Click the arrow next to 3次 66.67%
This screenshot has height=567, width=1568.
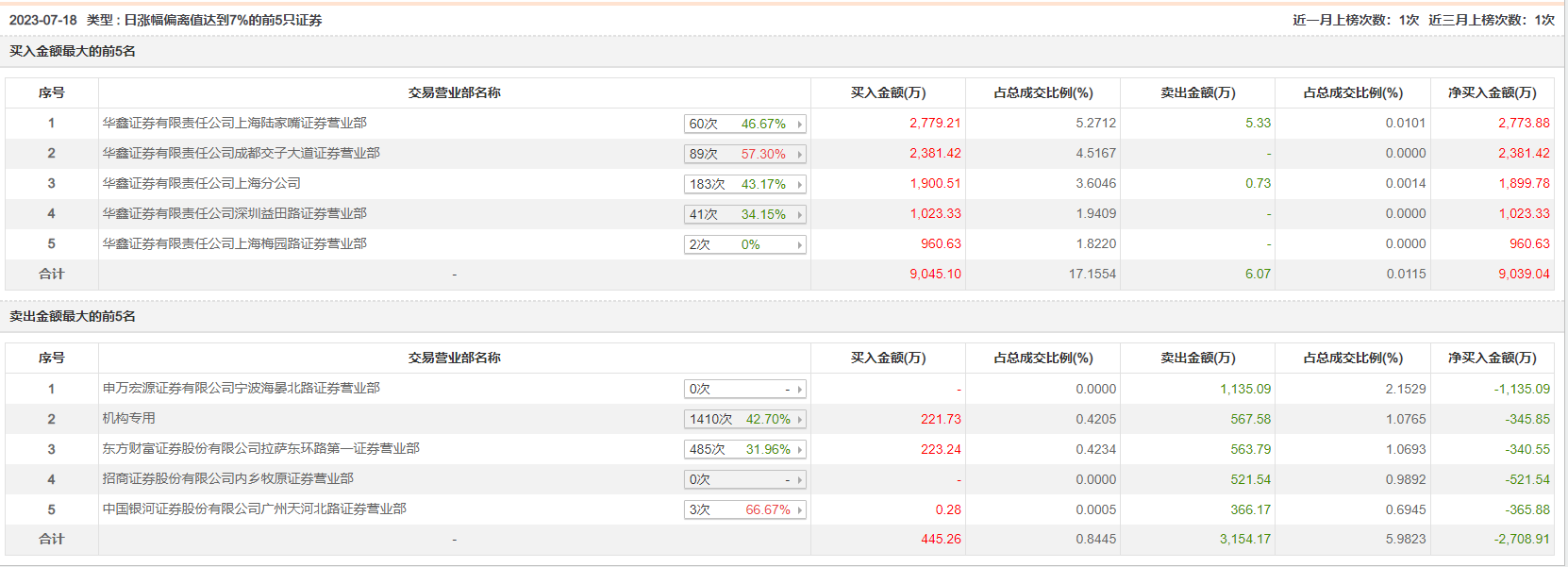pyautogui.click(x=799, y=509)
